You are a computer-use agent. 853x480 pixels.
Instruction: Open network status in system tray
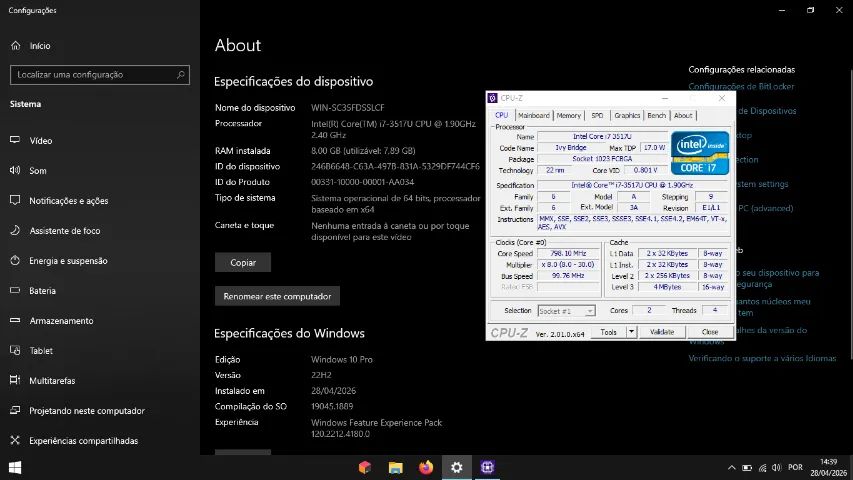[762, 467]
